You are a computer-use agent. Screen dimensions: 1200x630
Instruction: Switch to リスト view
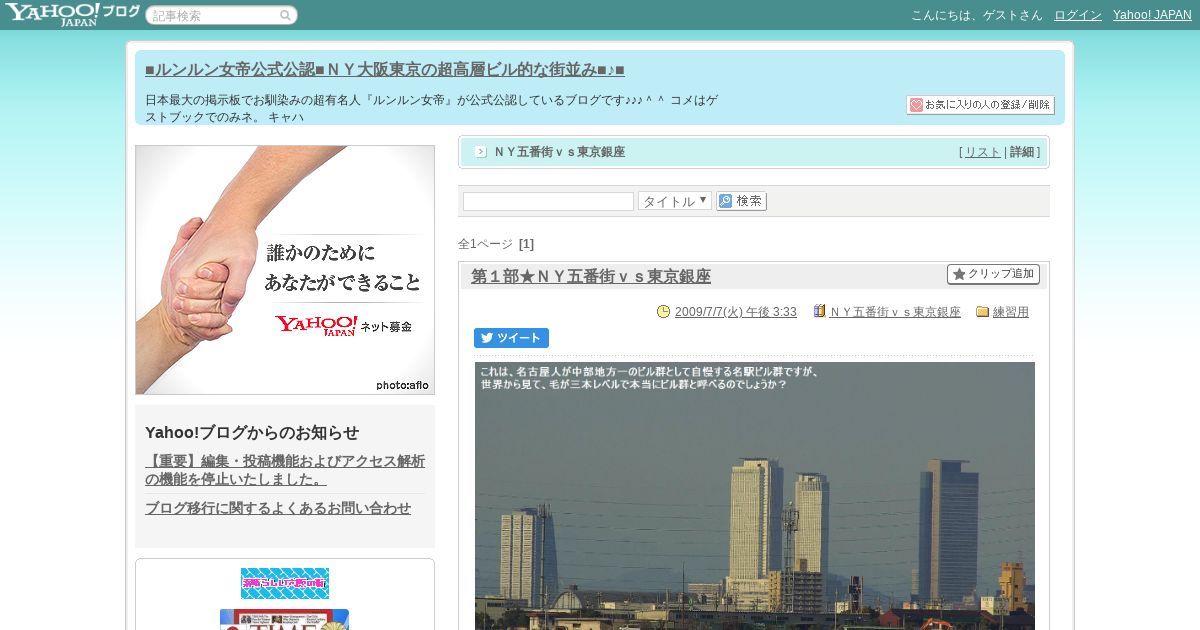982,152
